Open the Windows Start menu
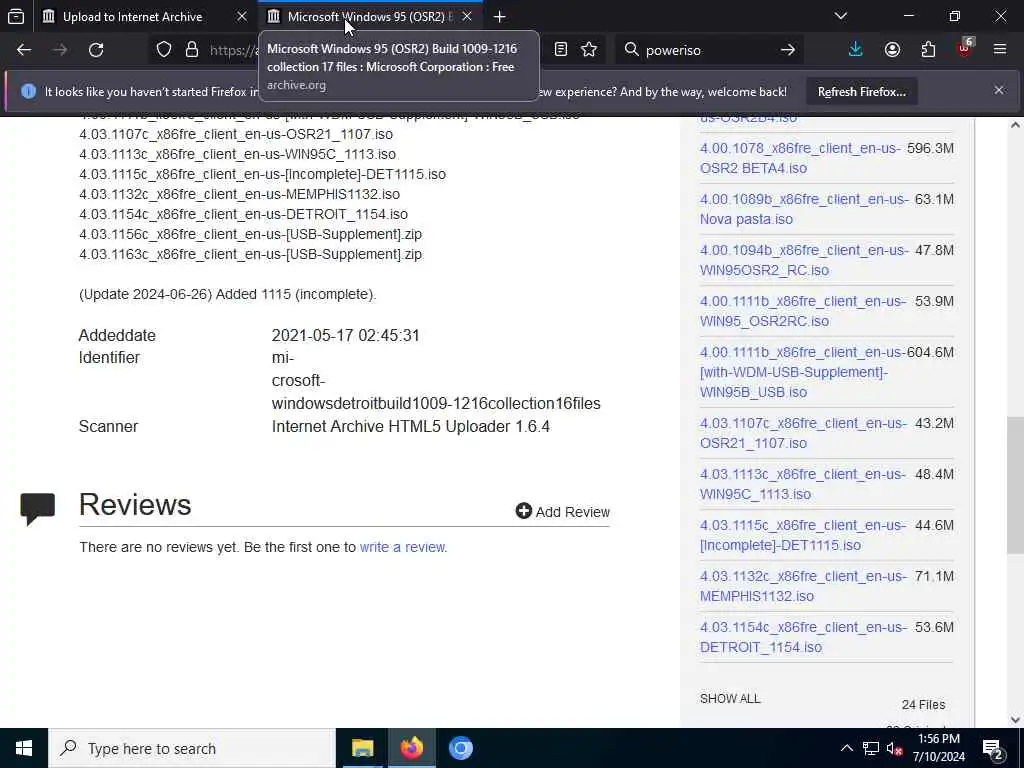 24,748
